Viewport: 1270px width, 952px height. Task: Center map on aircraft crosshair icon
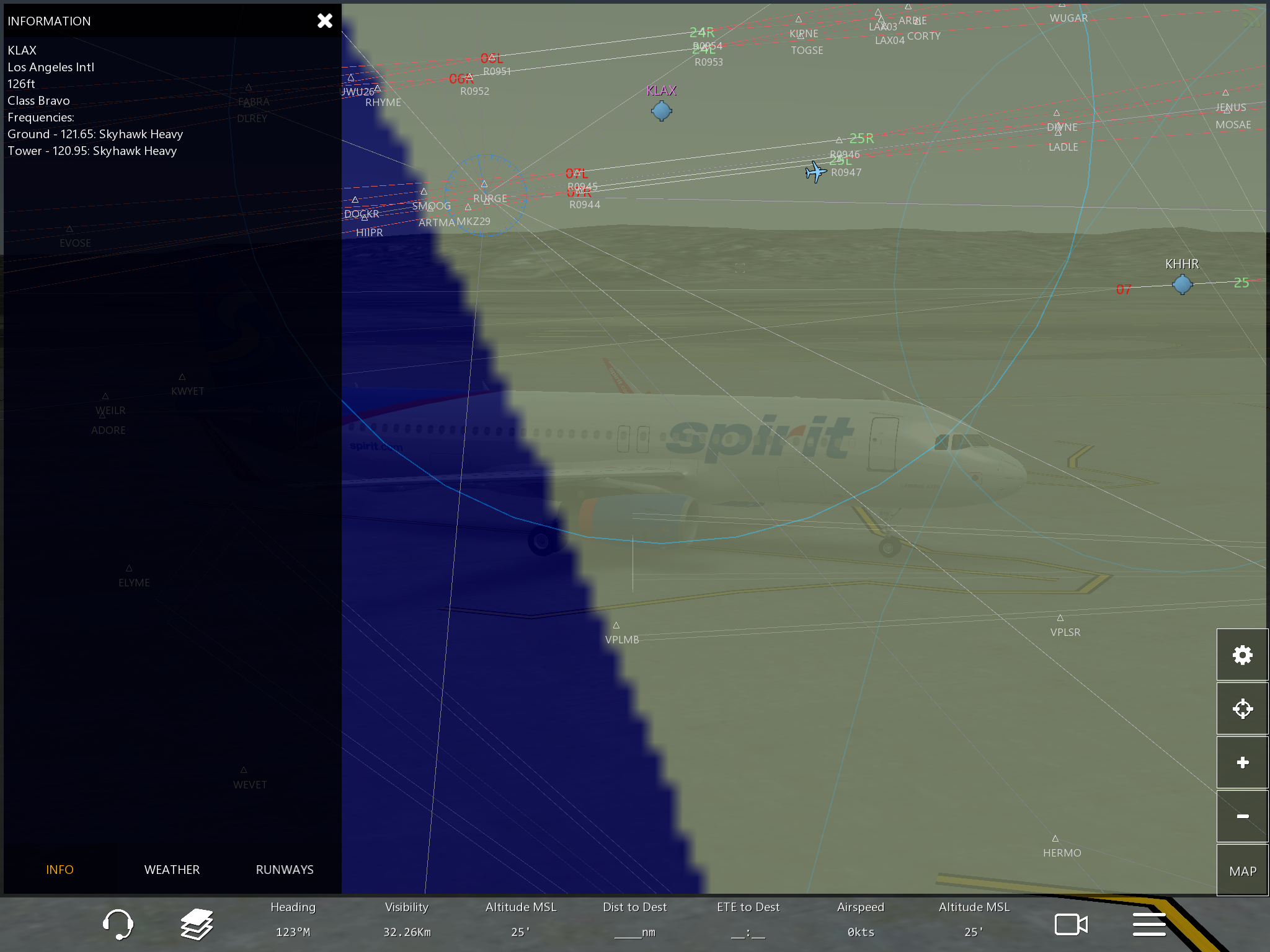pos(1242,708)
